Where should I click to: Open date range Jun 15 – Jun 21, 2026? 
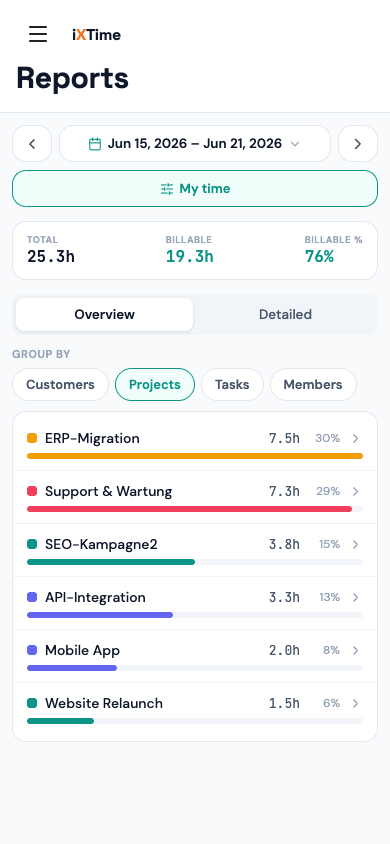coord(195,144)
